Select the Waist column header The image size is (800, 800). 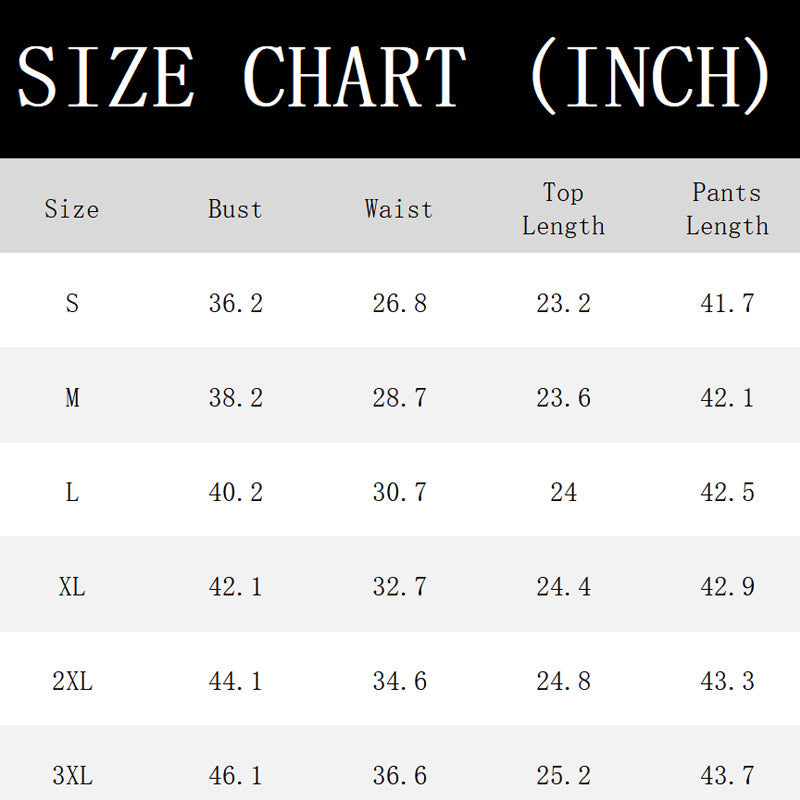[398, 209]
